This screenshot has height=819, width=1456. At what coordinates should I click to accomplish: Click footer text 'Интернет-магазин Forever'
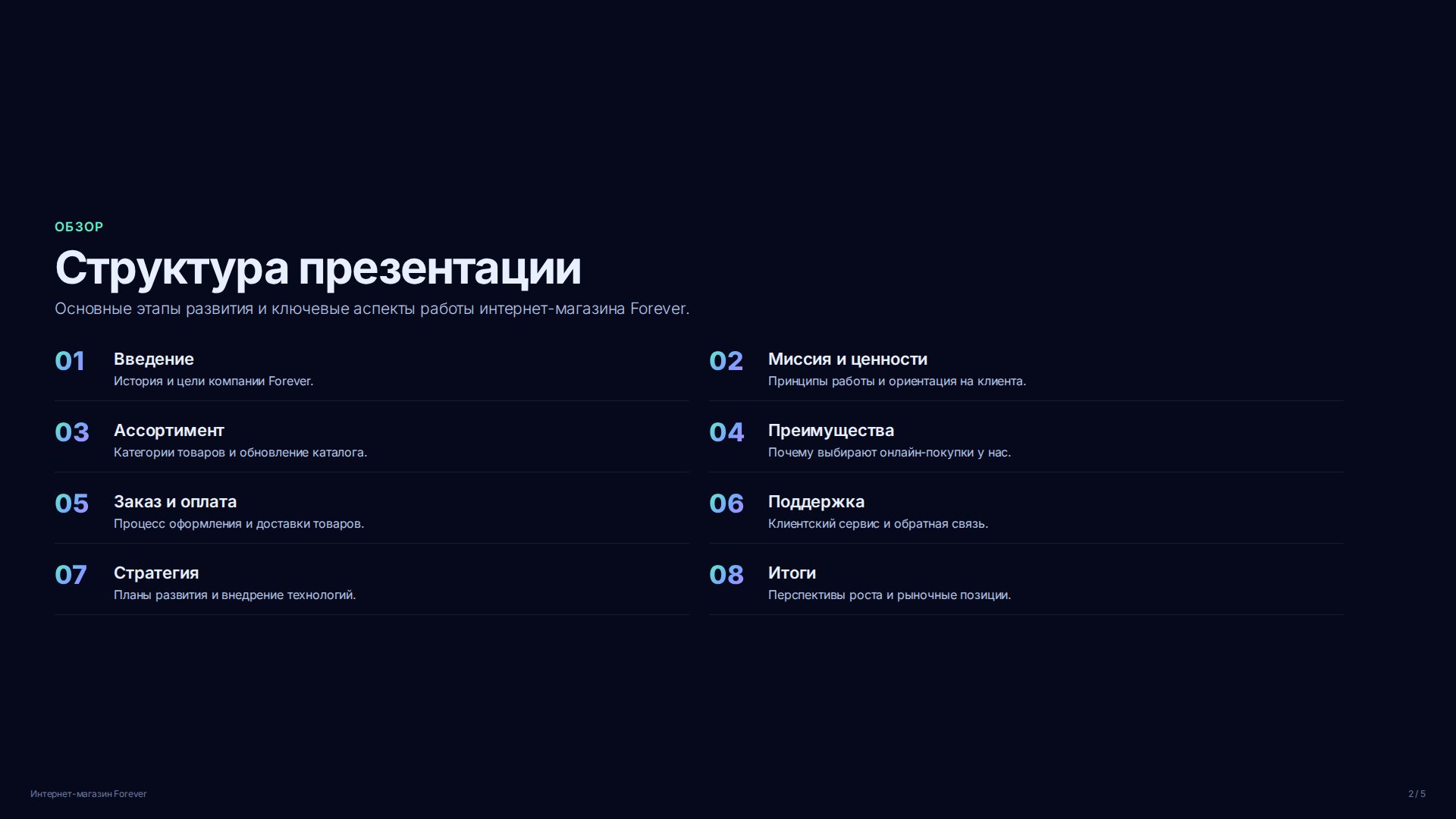89,794
